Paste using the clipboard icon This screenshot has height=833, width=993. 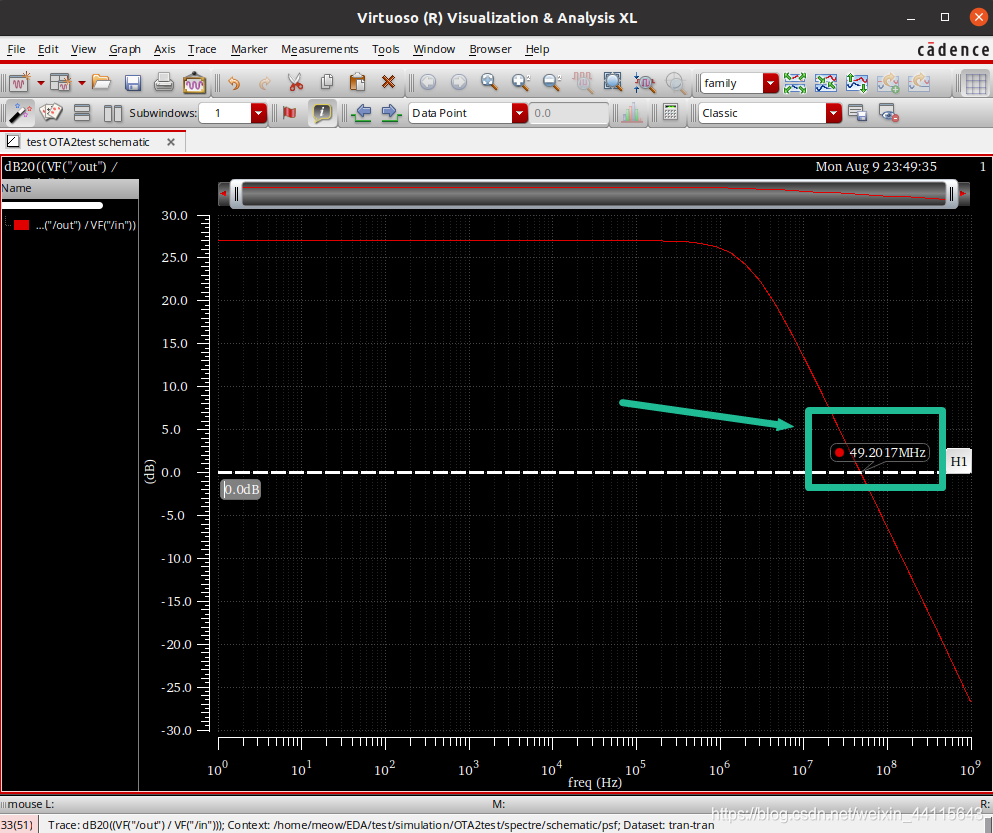tap(358, 82)
